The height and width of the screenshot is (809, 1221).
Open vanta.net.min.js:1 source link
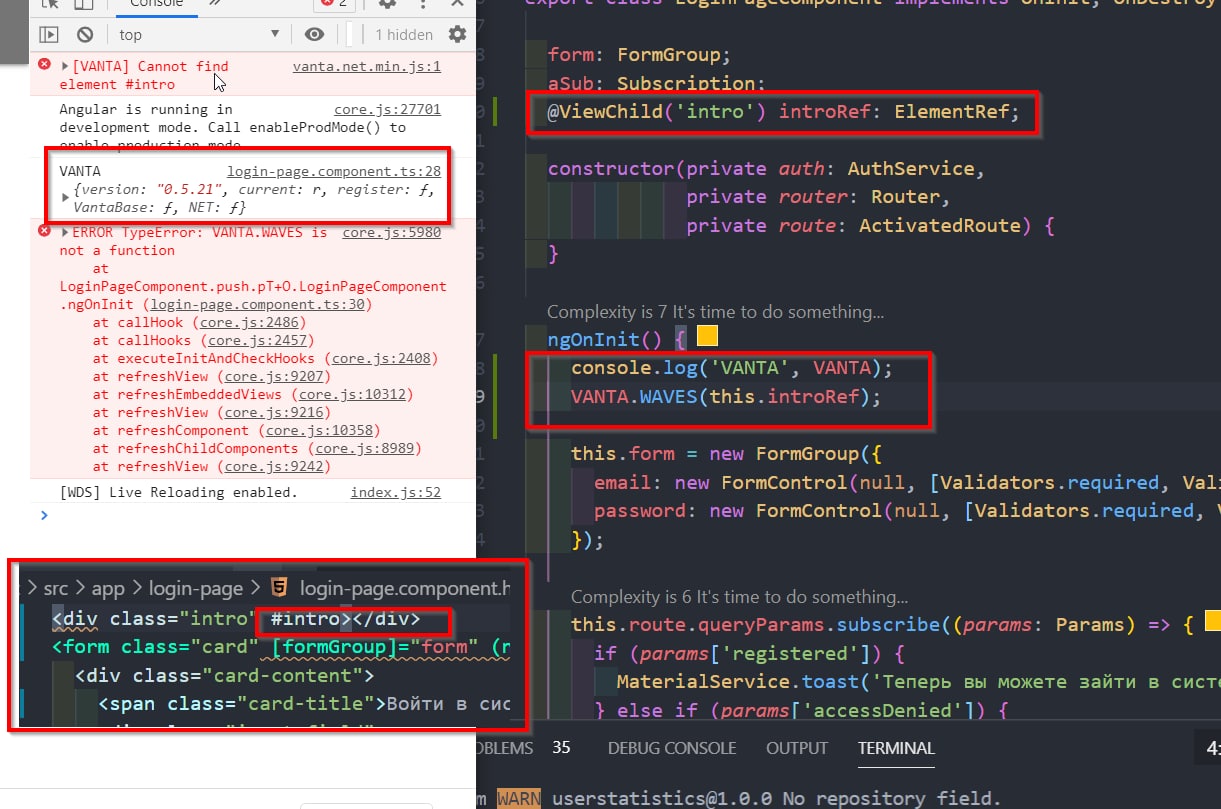click(366, 66)
